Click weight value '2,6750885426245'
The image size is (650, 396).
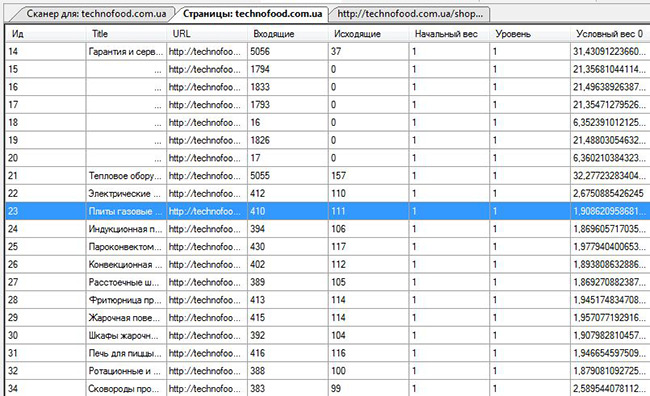[x=610, y=194]
